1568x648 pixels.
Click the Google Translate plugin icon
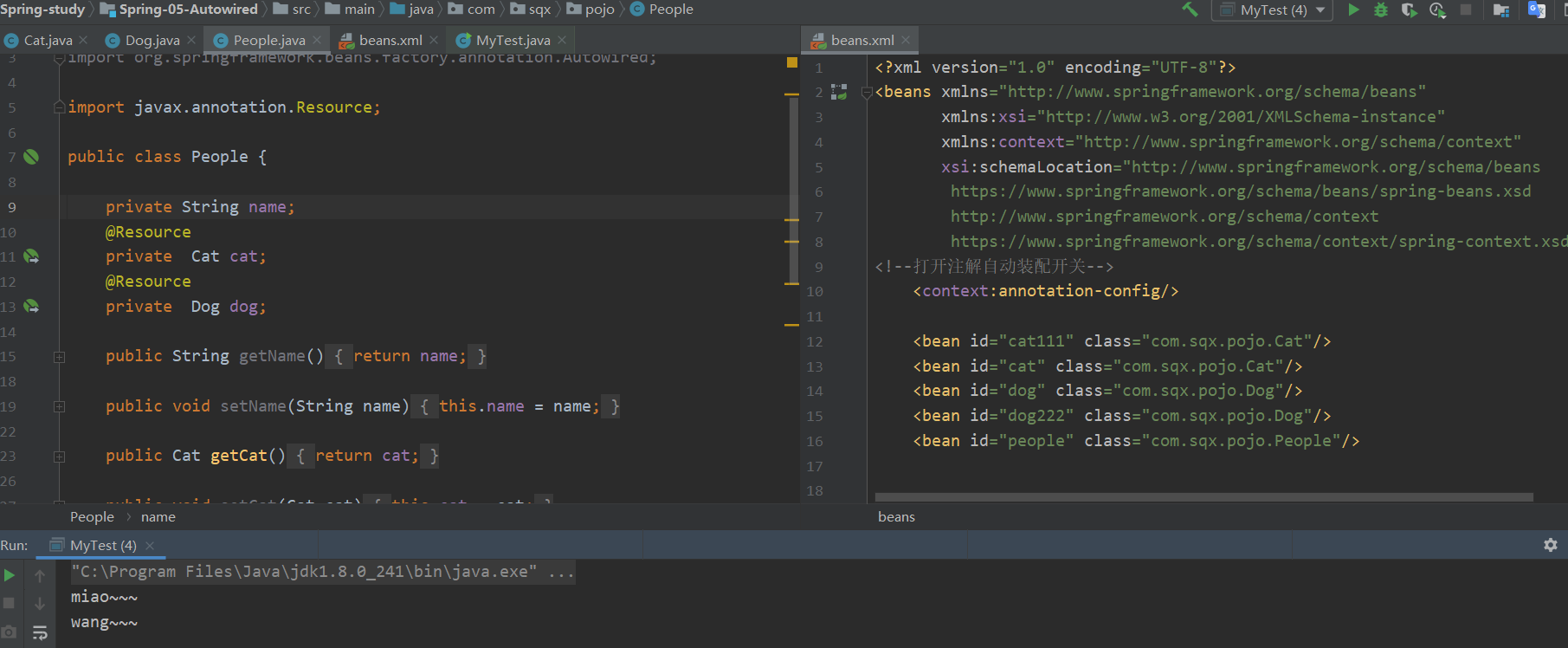(x=1537, y=10)
